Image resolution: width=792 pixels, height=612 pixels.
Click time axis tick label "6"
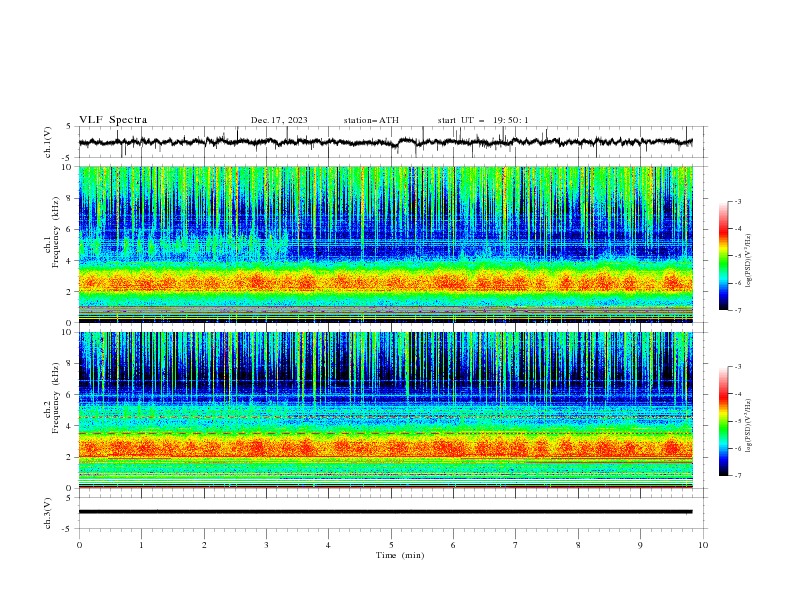pyautogui.click(x=453, y=545)
